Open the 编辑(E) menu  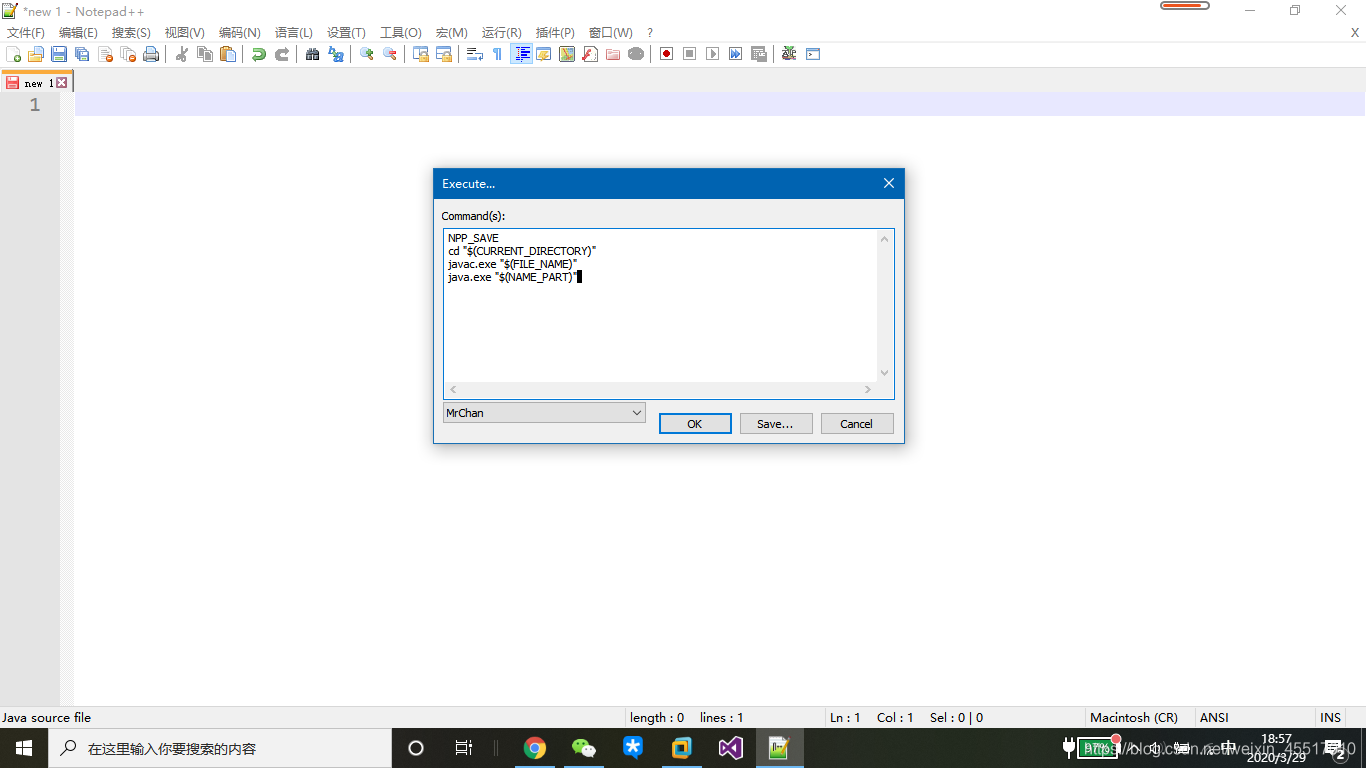click(78, 33)
